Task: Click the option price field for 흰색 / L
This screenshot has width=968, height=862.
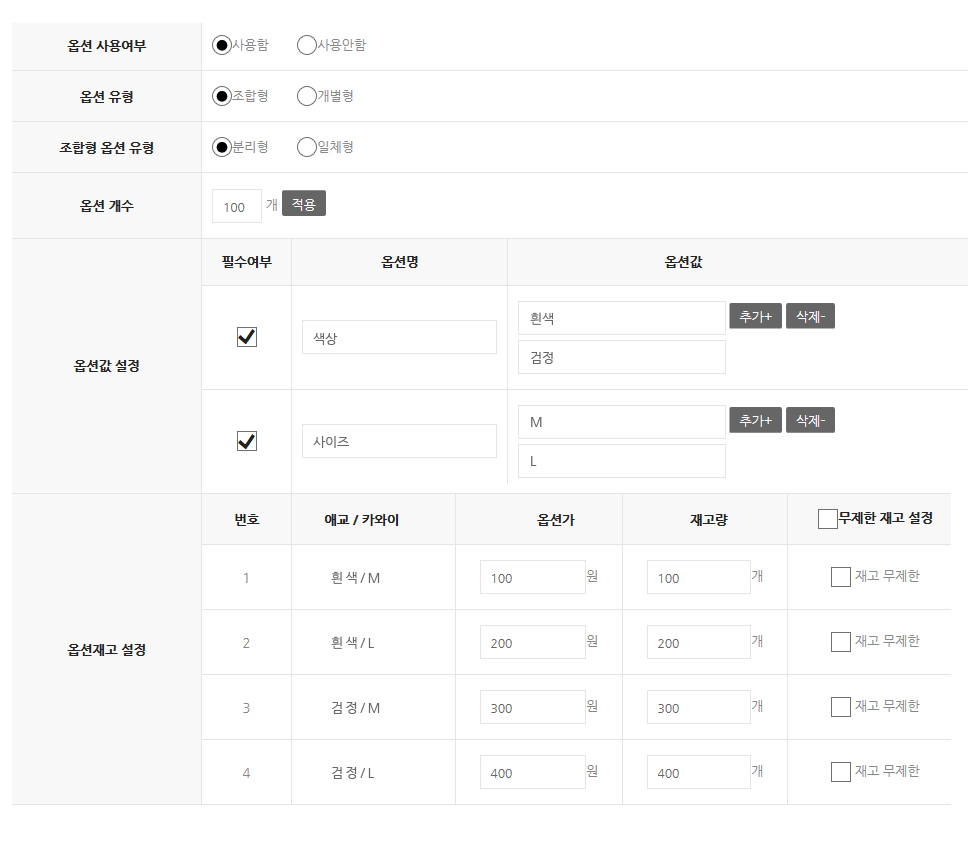Action: [x=532, y=642]
